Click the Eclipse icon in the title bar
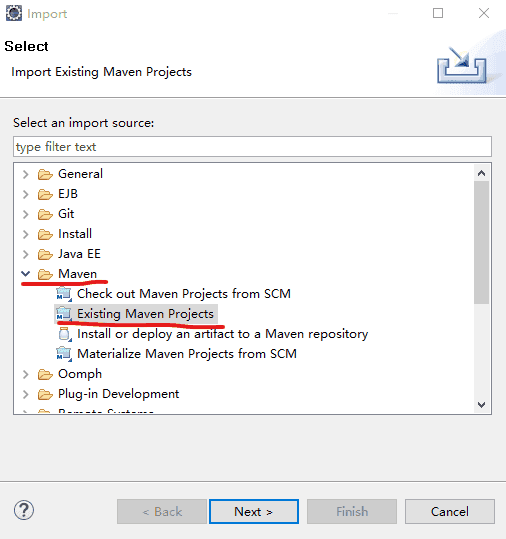Viewport: 506px width, 539px height. click(x=14, y=13)
